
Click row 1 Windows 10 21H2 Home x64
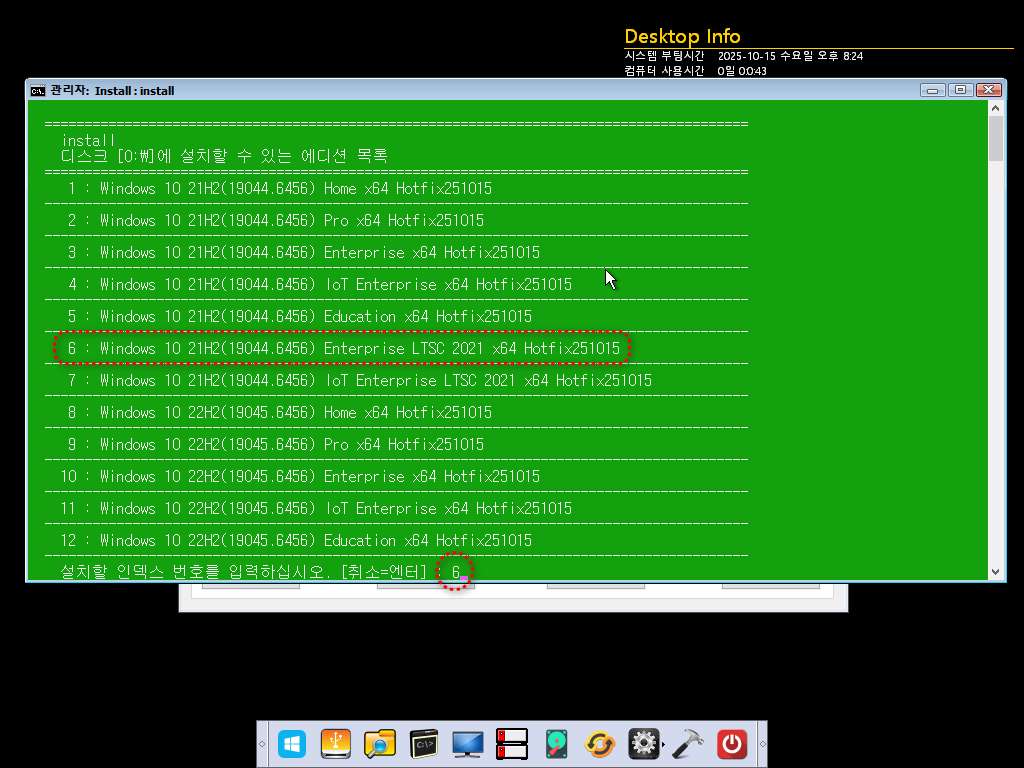(280, 189)
